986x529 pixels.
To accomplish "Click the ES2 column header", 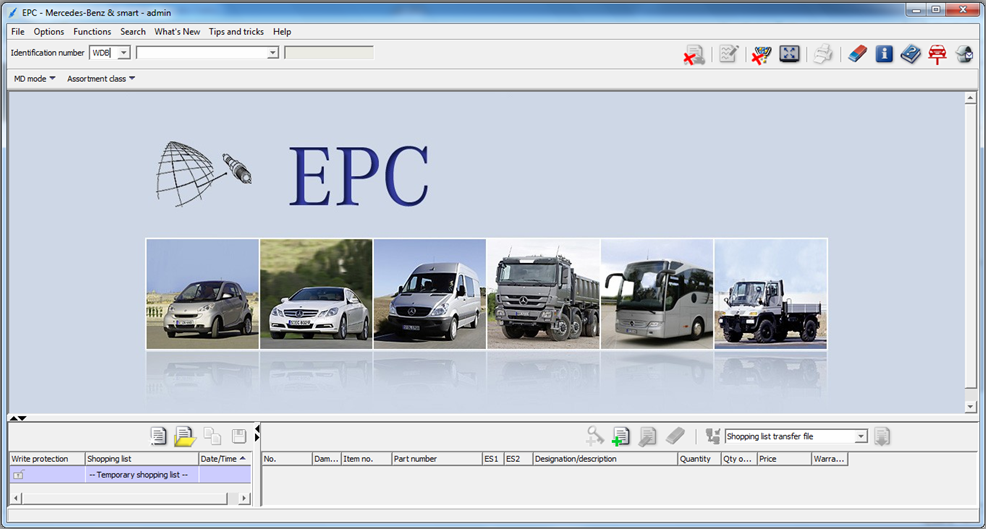I will (x=518, y=459).
